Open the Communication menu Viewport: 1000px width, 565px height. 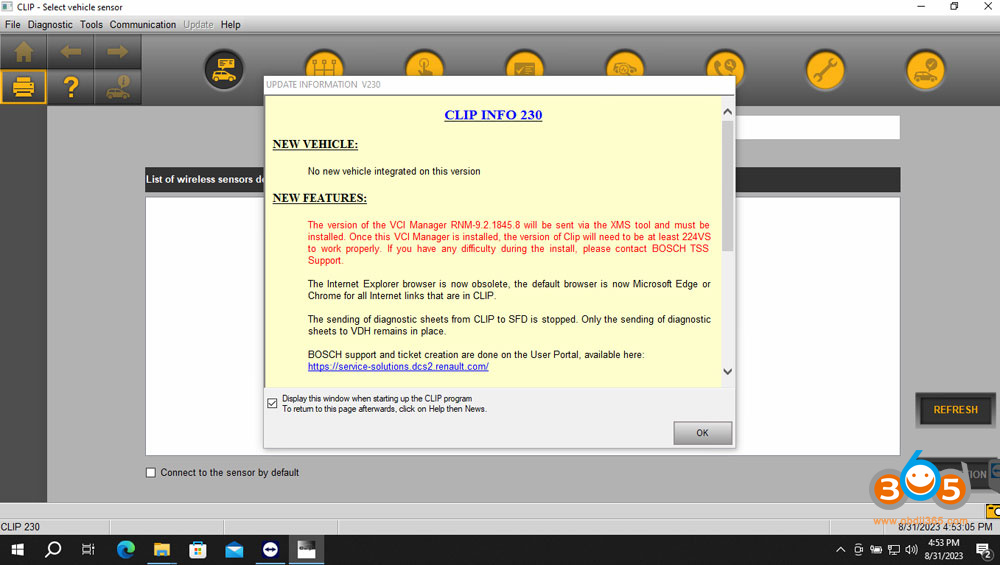pyautogui.click(x=143, y=25)
